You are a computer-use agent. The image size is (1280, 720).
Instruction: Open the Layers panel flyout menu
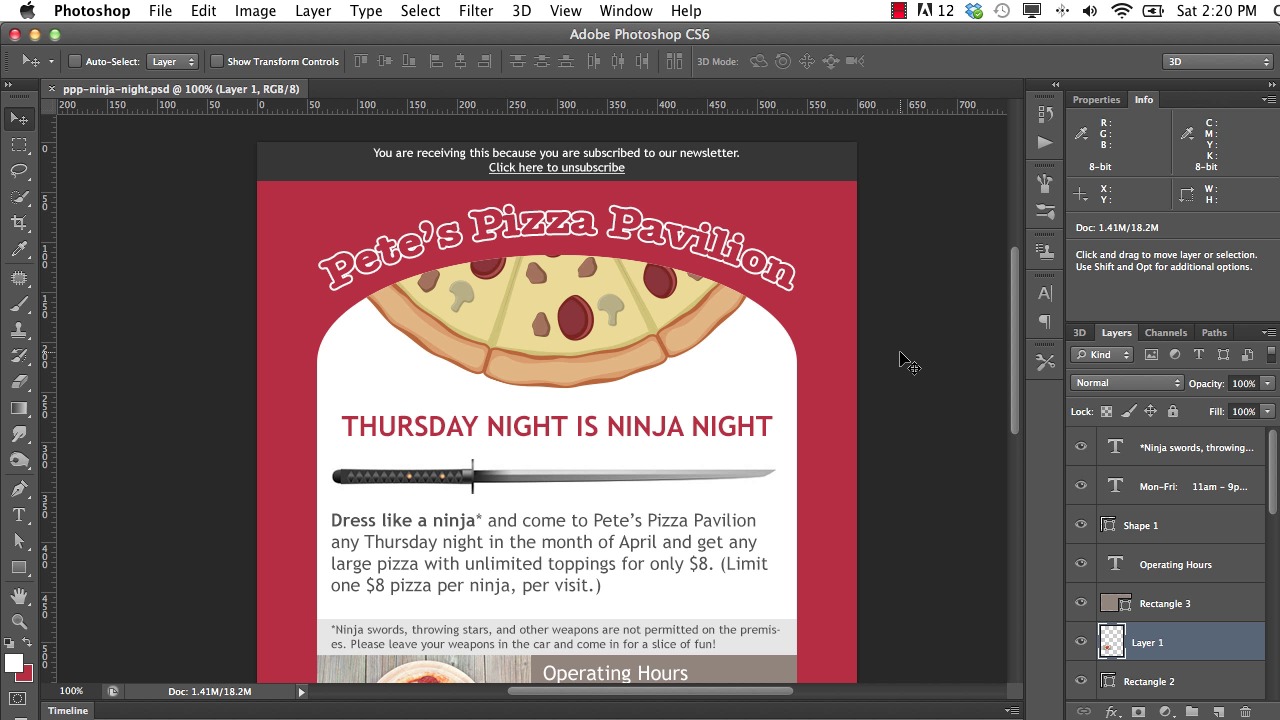[1268, 333]
